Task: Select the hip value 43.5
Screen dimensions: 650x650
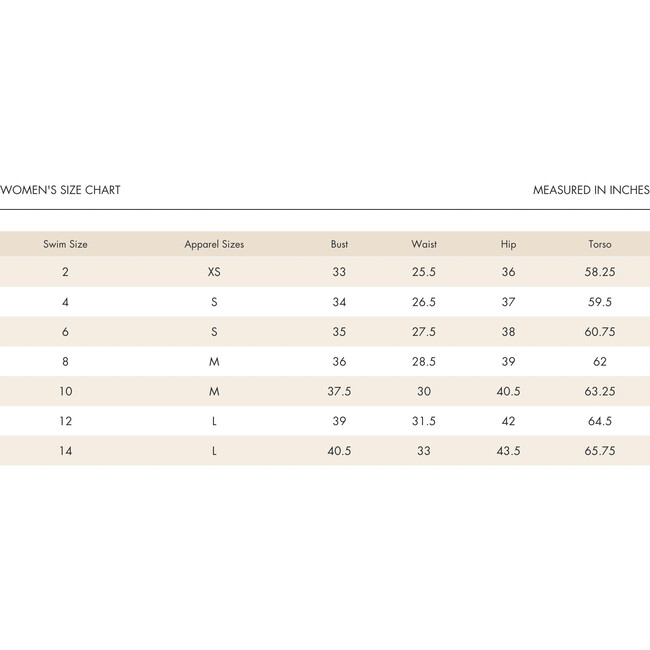Action: 509,451
